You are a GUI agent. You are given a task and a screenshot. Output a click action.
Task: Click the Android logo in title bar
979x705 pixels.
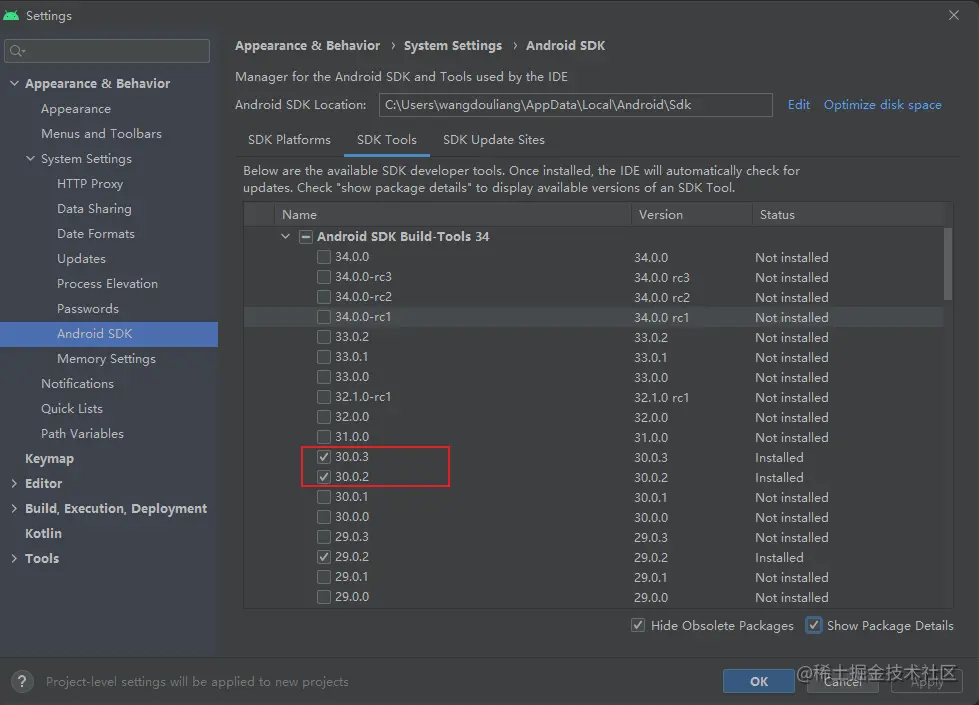click(11, 15)
